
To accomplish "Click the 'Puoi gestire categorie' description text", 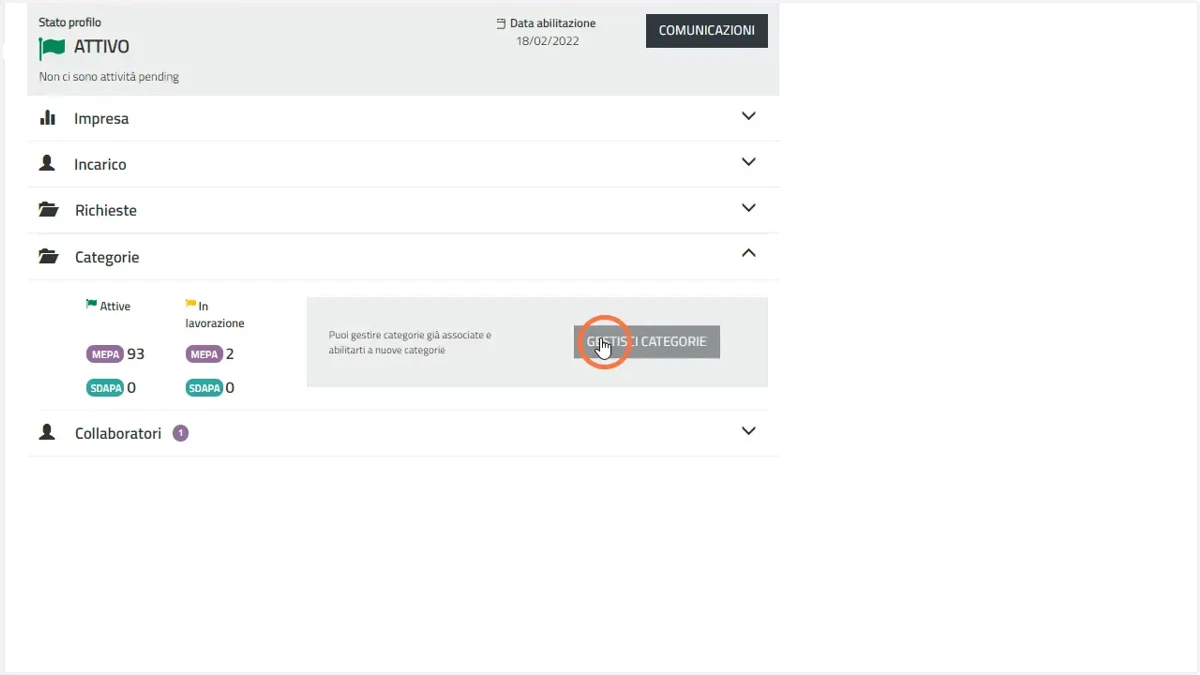I will point(410,342).
